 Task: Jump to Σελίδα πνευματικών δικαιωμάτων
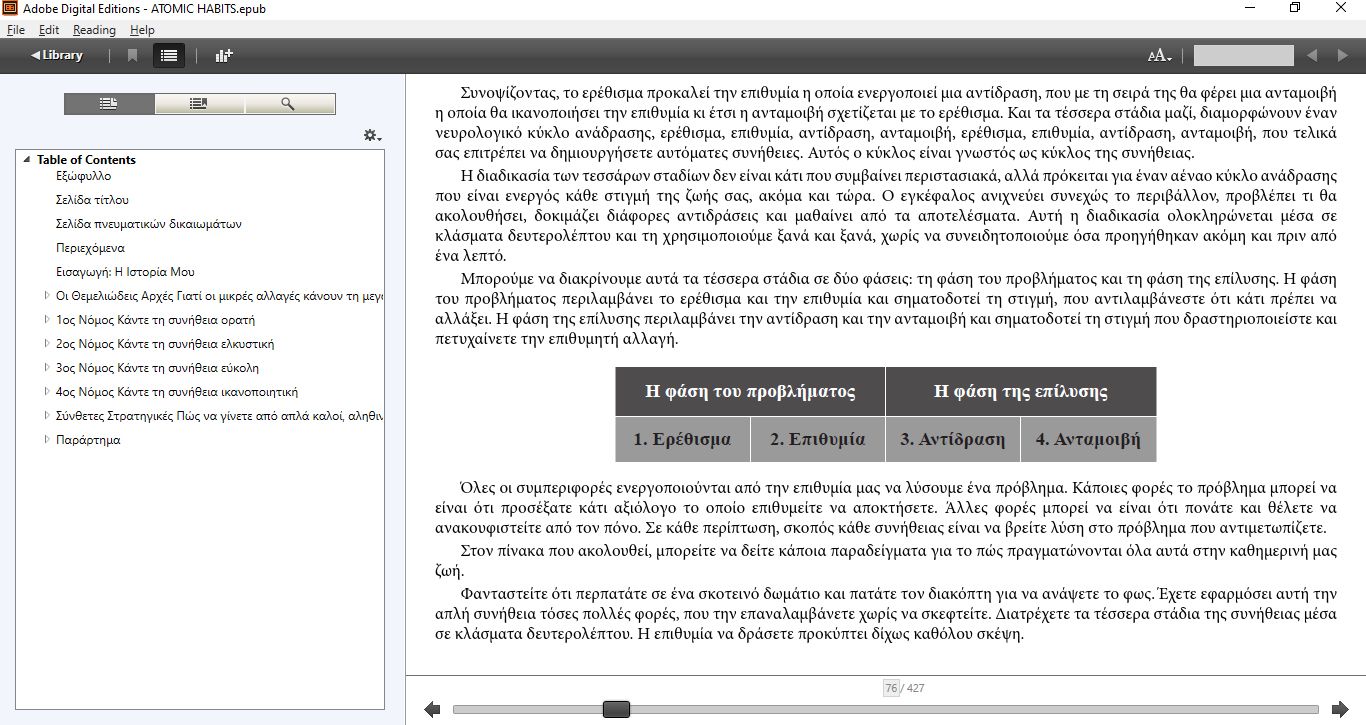click(148, 224)
